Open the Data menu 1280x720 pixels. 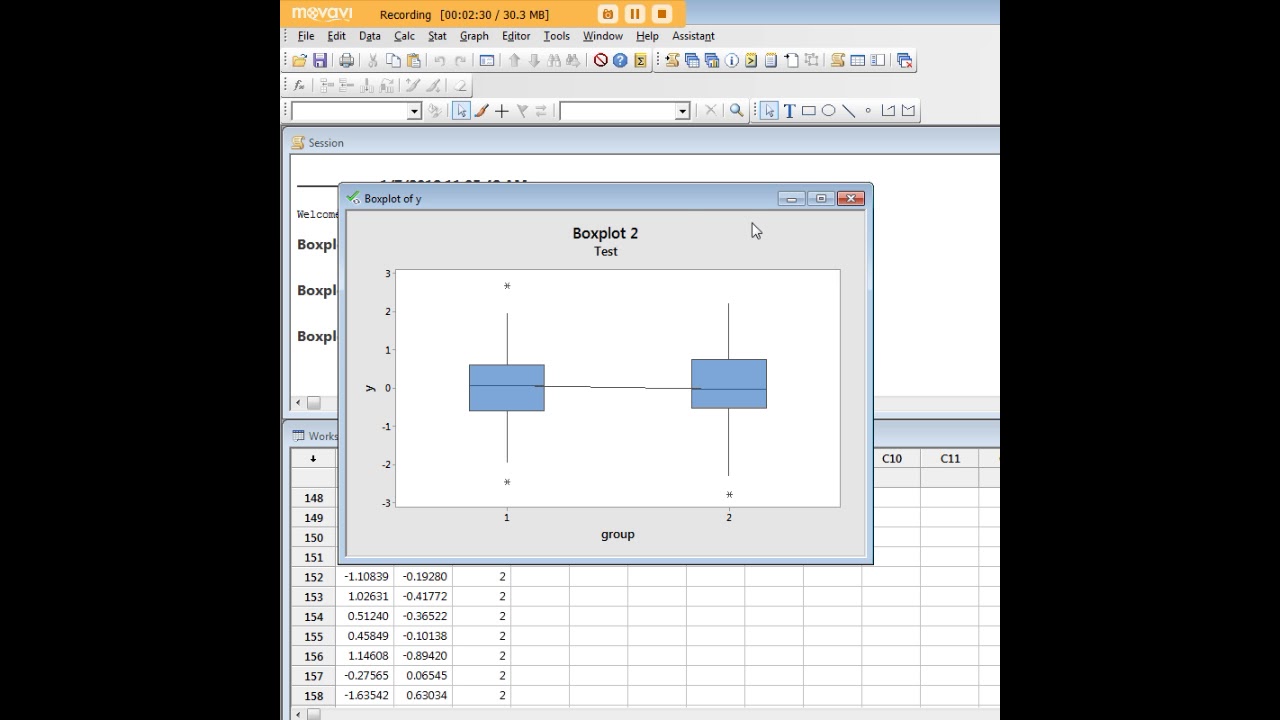click(x=370, y=36)
